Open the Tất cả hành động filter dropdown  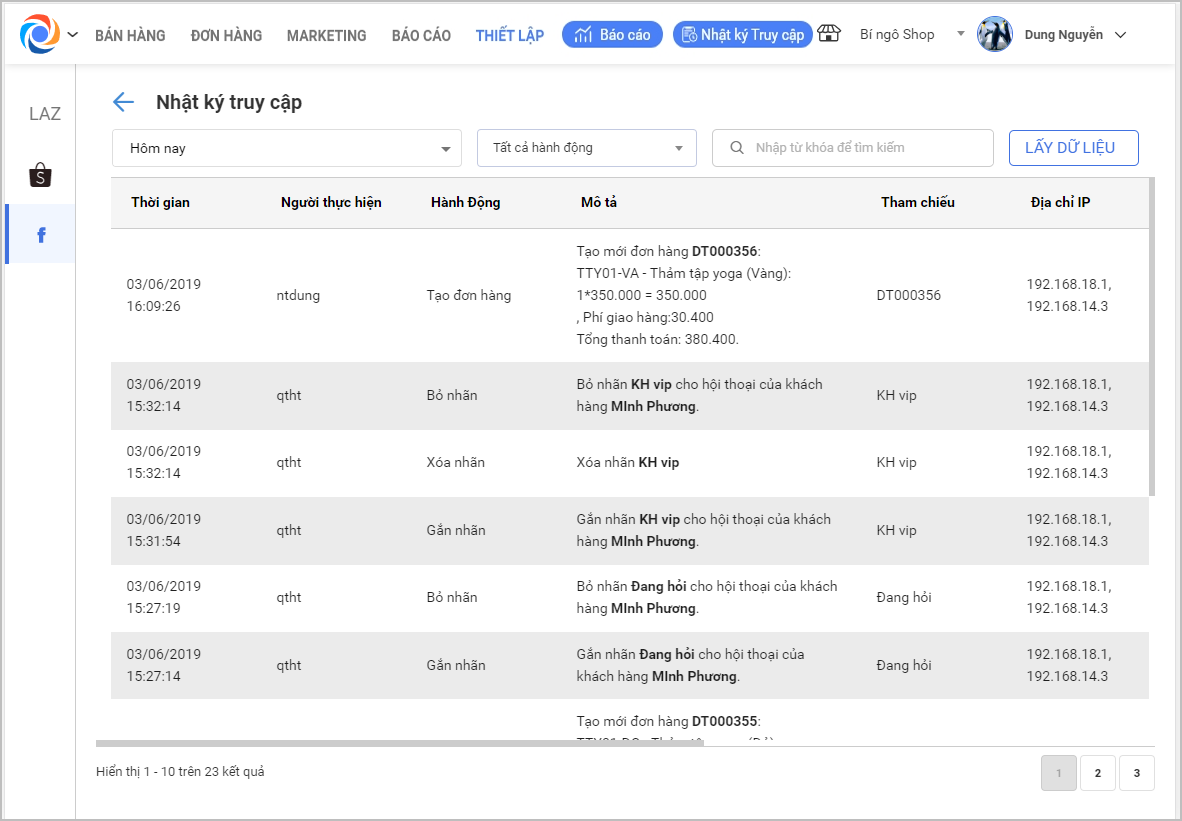point(586,148)
